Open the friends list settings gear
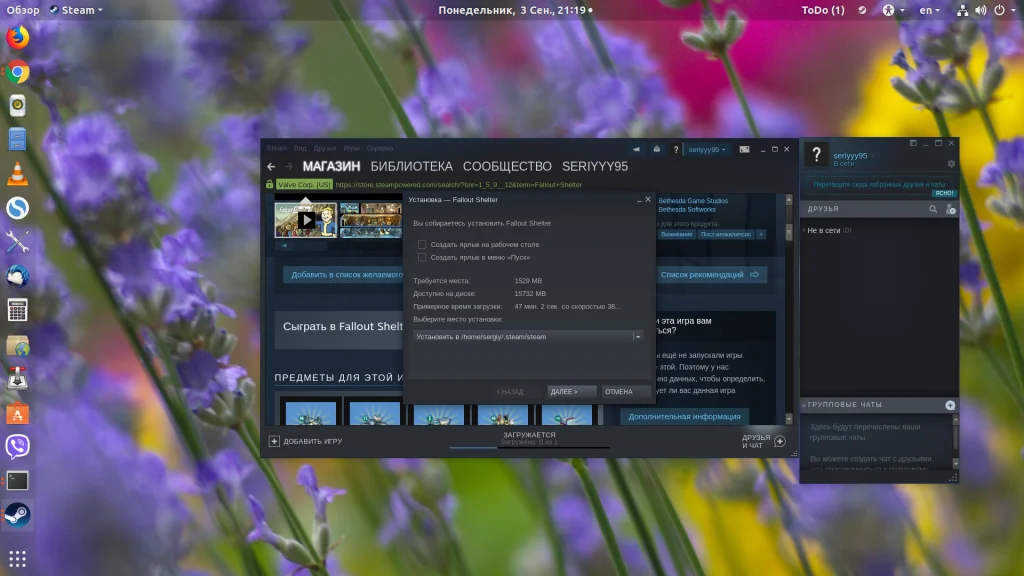This screenshot has width=1024, height=576. coord(951,164)
